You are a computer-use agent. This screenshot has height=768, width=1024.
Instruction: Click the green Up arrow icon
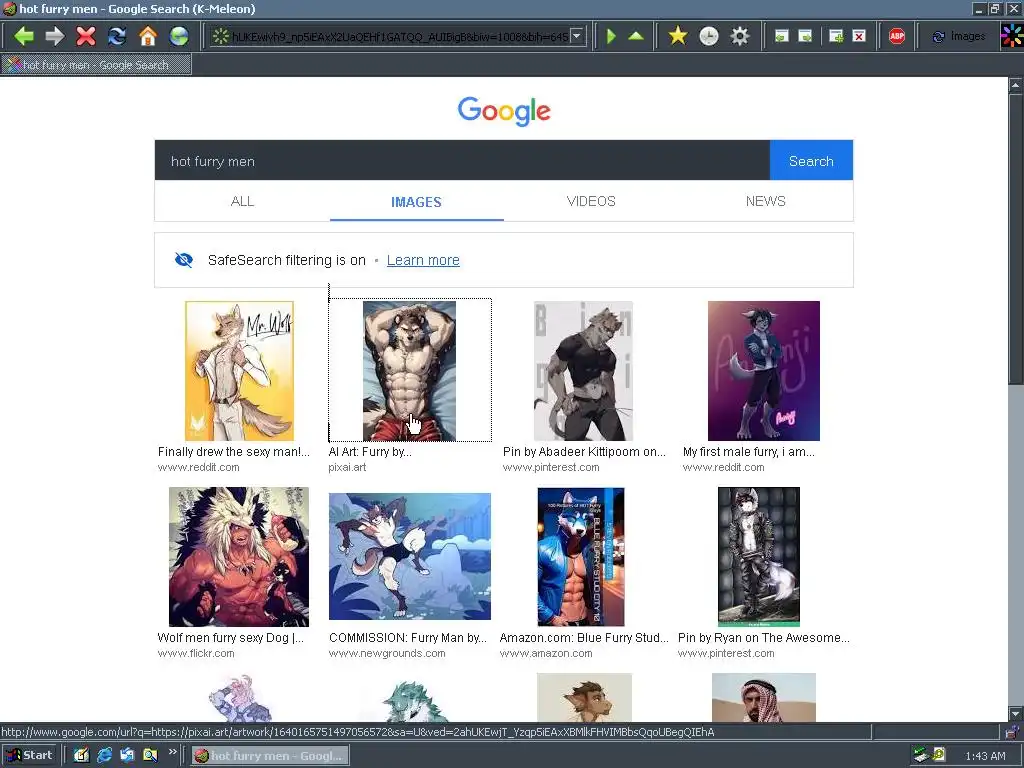(636, 36)
